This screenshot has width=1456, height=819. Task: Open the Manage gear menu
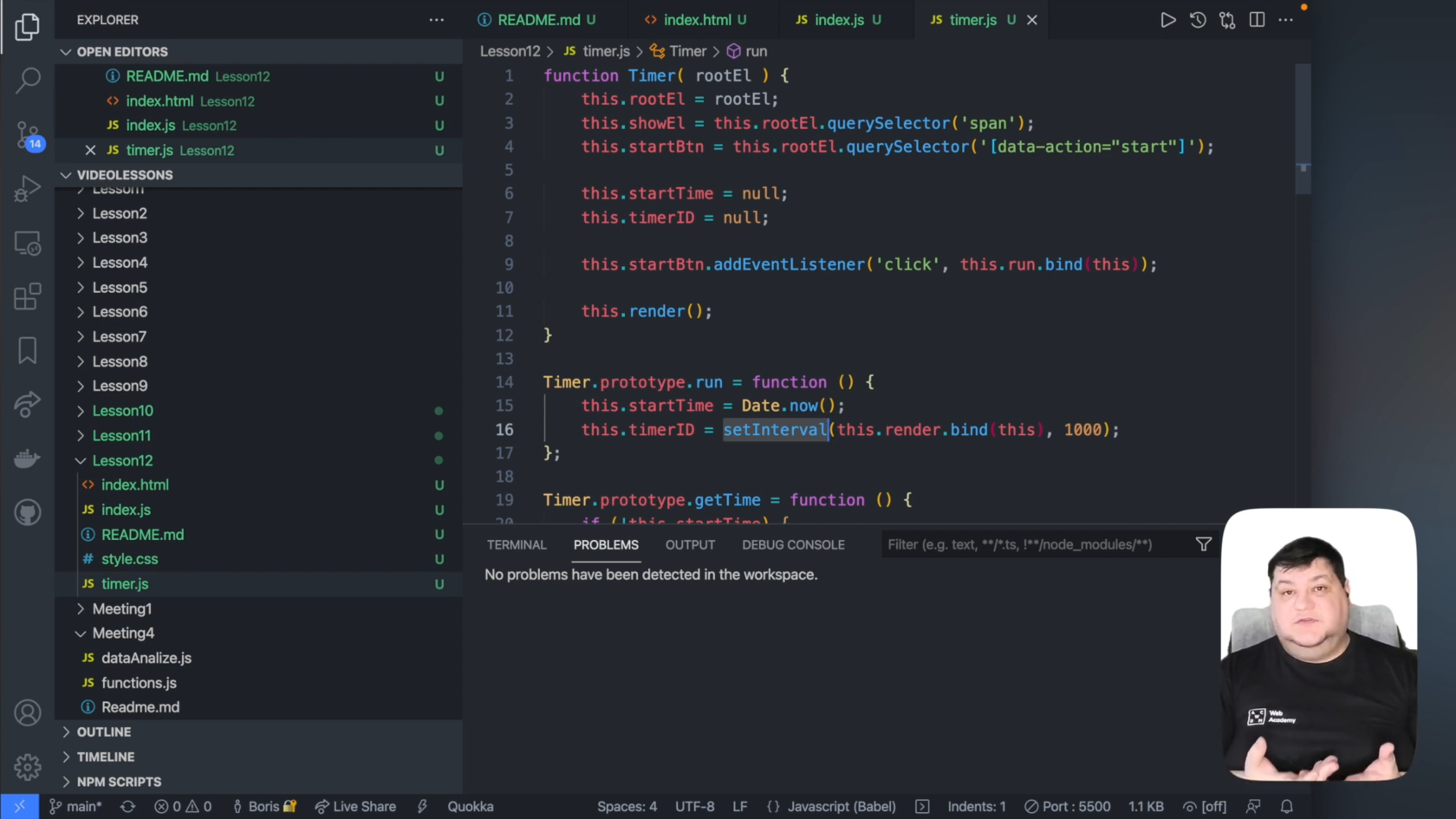tap(28, 766)
